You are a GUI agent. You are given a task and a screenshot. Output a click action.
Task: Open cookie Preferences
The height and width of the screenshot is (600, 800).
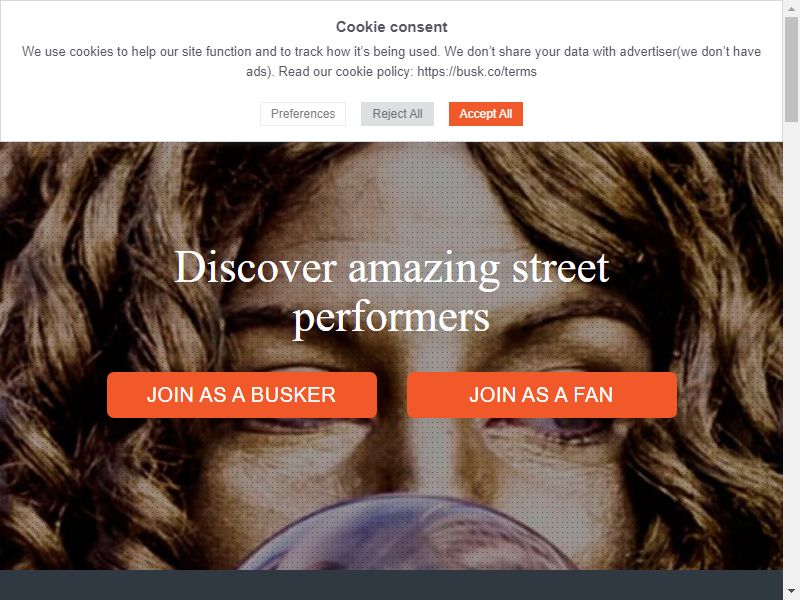[x=303, y=114]
